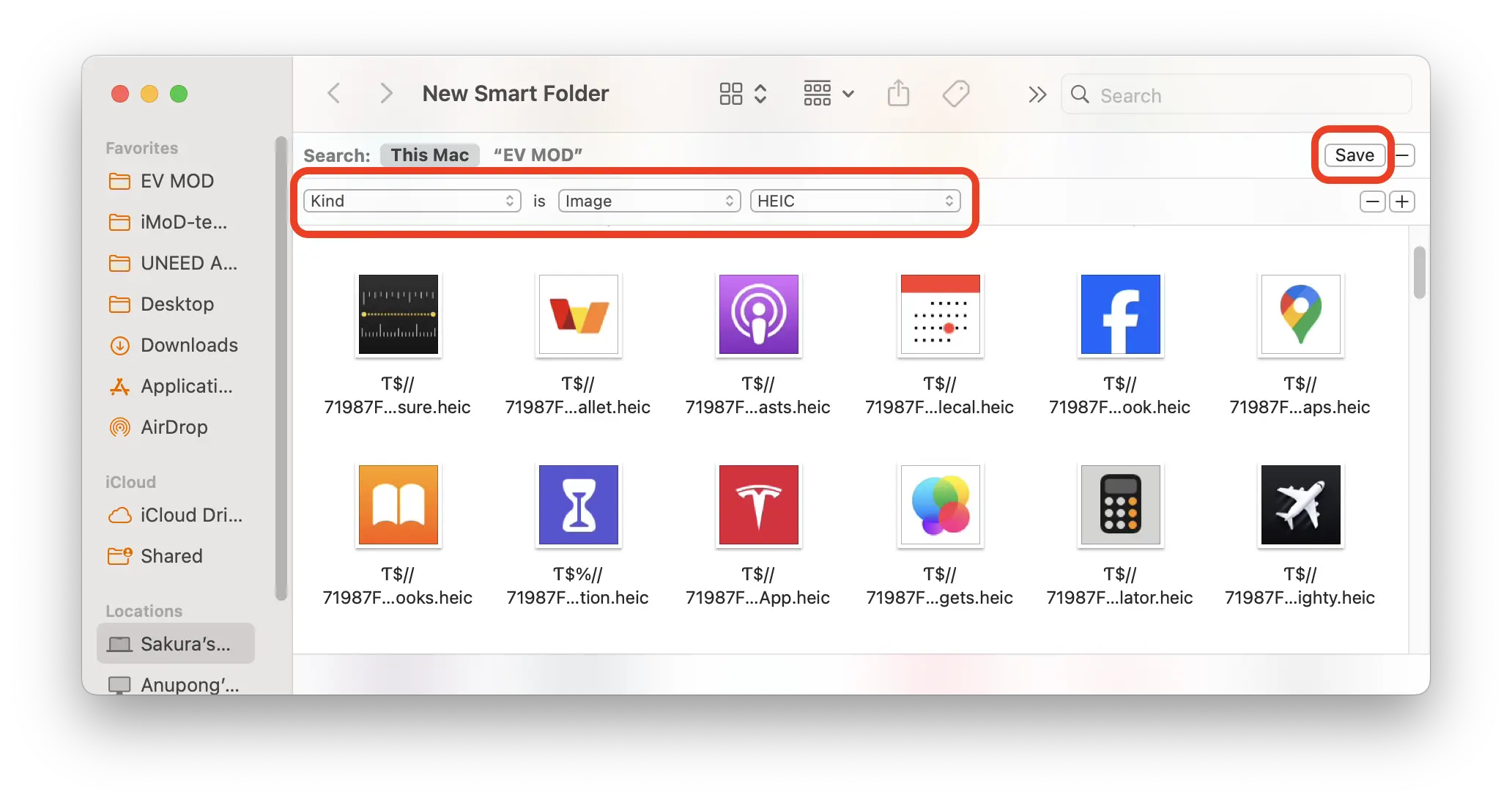Click the Tags toolbar icon
Screen dimensions: 1512x803
click(955, 95)
